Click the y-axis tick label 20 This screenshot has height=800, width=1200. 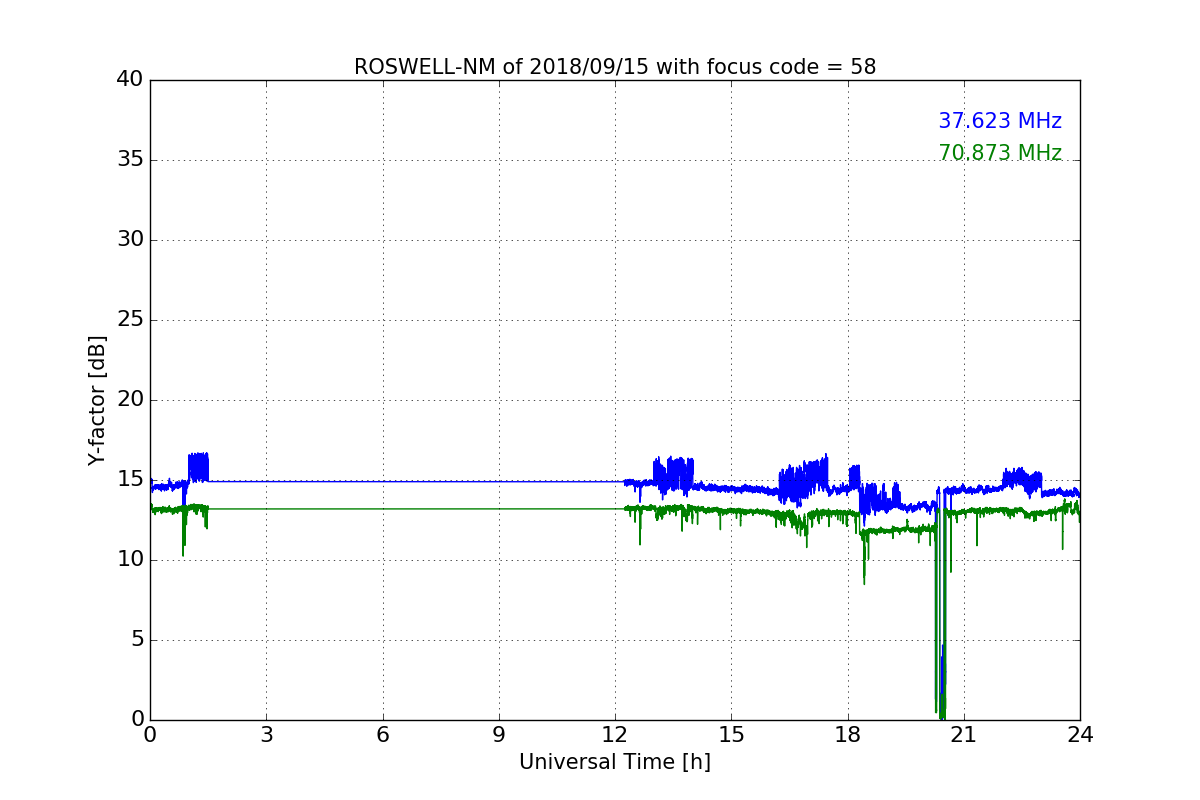click(x=129, y=400)
